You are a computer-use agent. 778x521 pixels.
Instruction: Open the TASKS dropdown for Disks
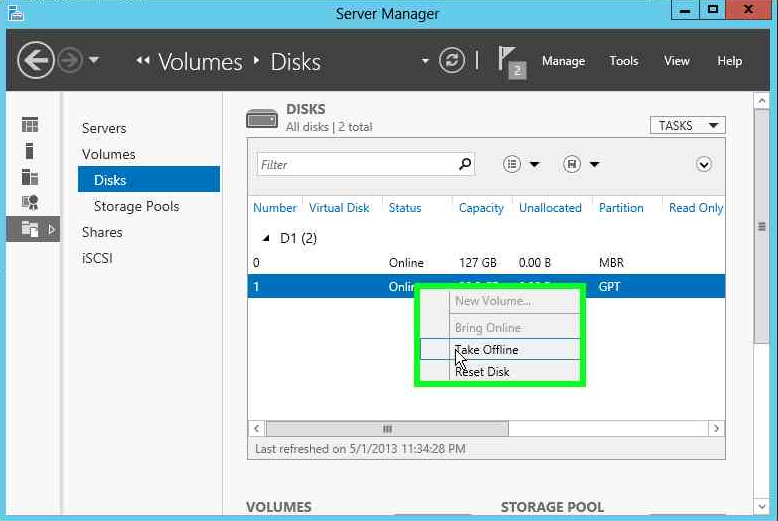[688, 126]
